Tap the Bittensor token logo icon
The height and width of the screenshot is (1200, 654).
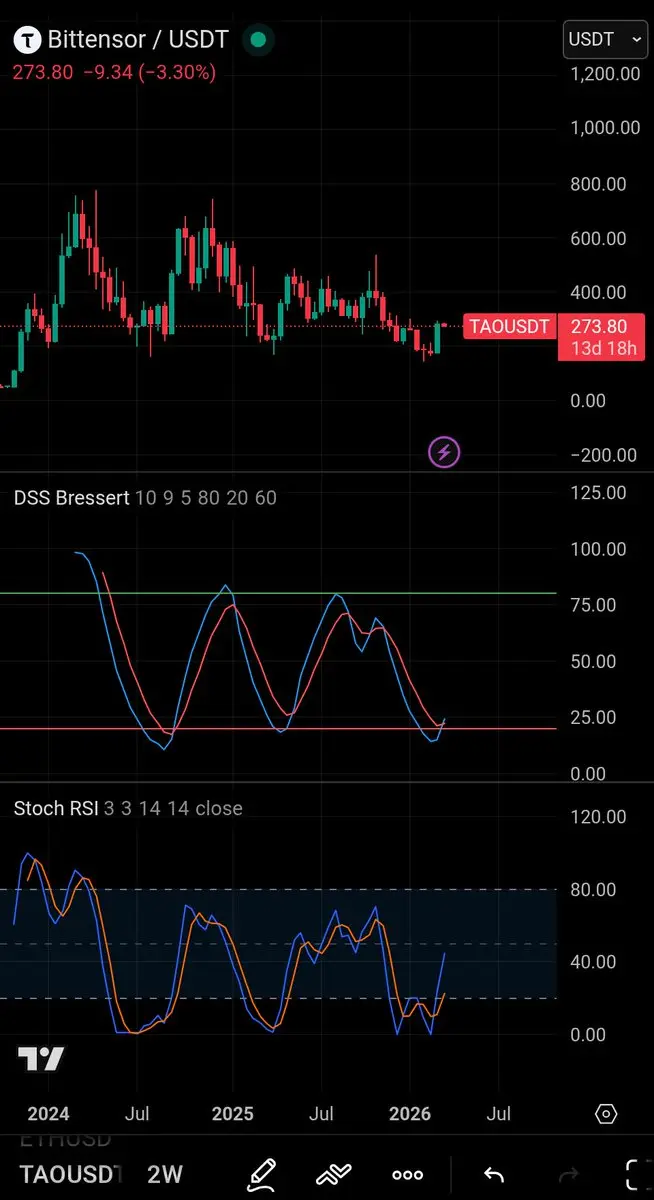tap(27, 40)
